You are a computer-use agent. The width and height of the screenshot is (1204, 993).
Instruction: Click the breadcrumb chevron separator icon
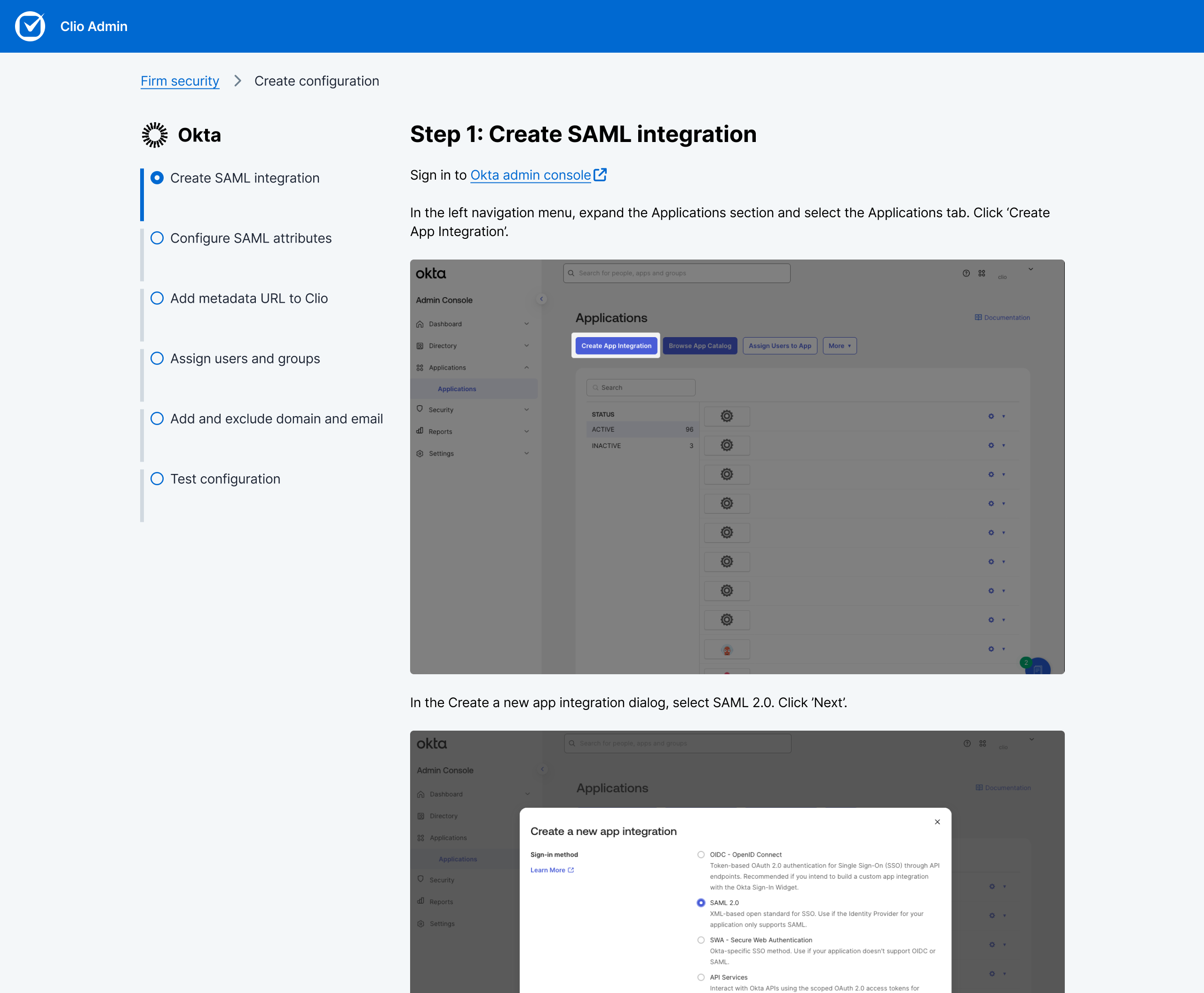(x=238, y=81)
